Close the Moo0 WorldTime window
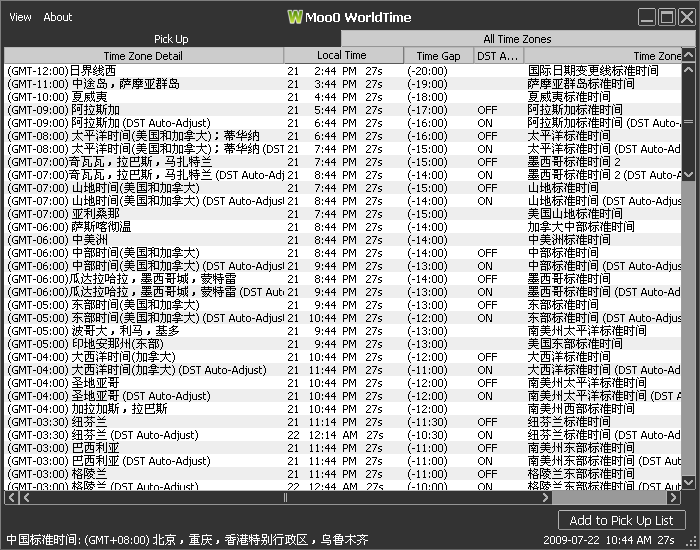The image size is (700, 550). pos(687,17)
